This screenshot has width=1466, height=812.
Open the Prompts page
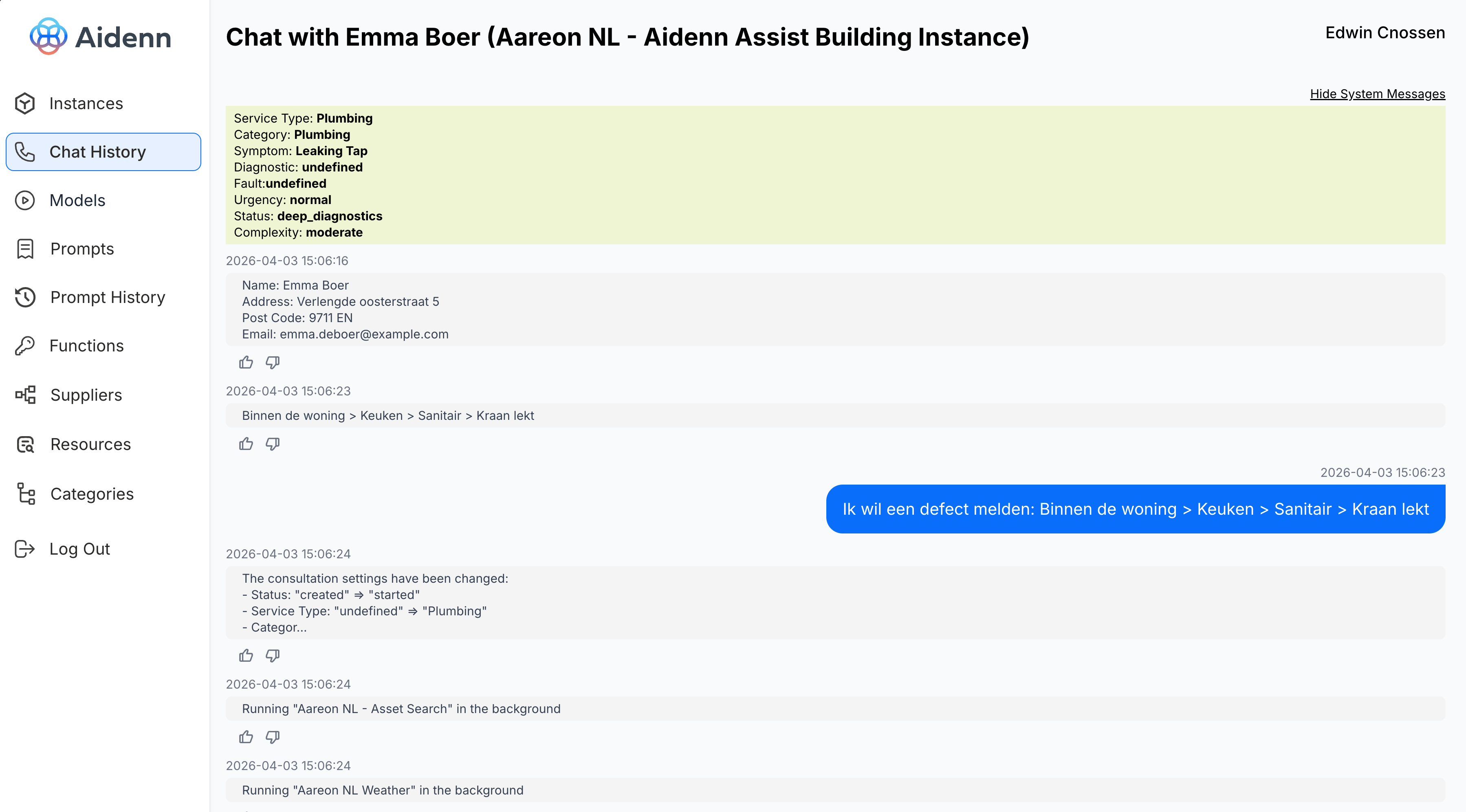pyautogui.click(x=103, y=249)
